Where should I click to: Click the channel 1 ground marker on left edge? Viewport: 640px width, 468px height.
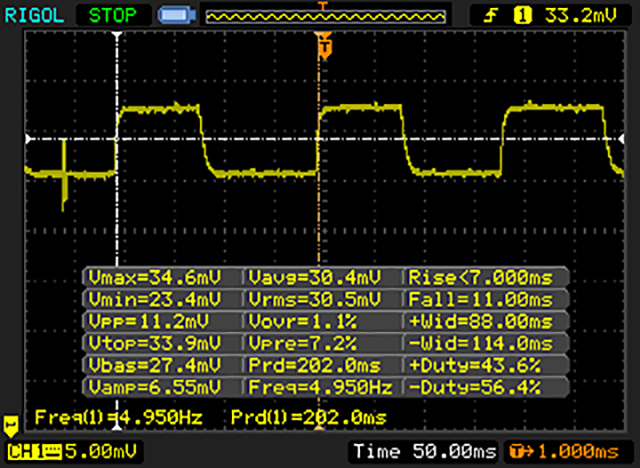click(11, 426)
